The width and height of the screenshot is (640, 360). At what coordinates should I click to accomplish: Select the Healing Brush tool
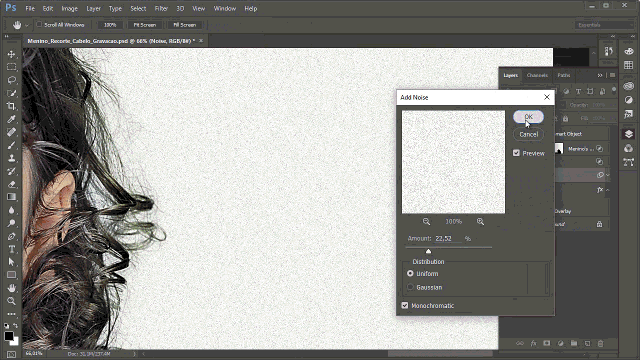tap(11, 132)
